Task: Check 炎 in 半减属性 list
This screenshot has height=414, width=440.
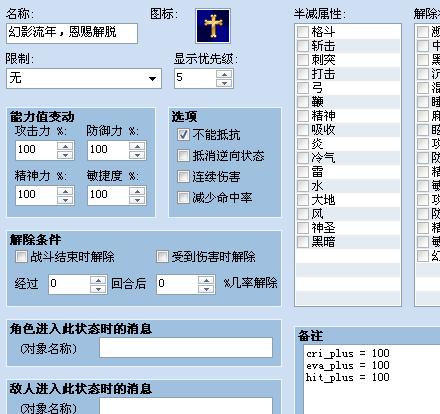Action: click(x=303, y=144)
